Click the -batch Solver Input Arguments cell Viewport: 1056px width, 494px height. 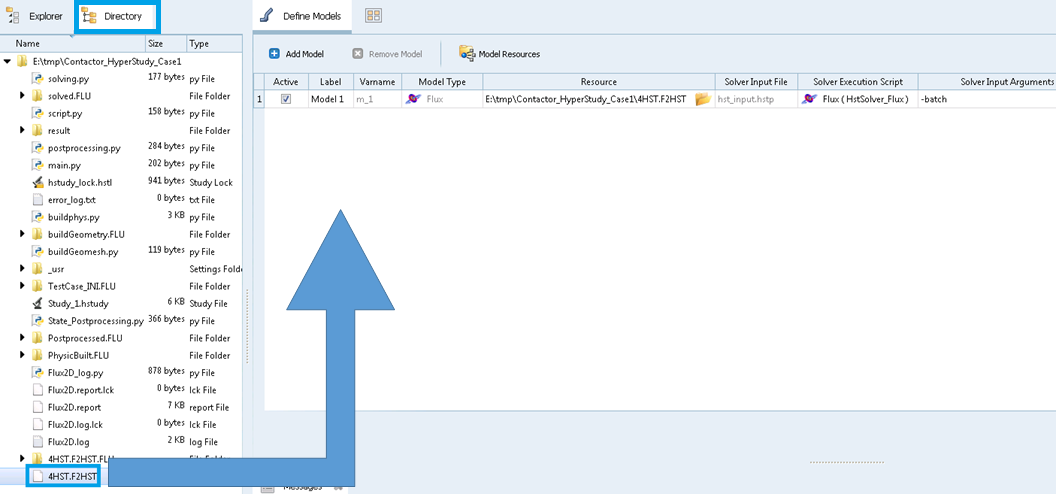985,99
